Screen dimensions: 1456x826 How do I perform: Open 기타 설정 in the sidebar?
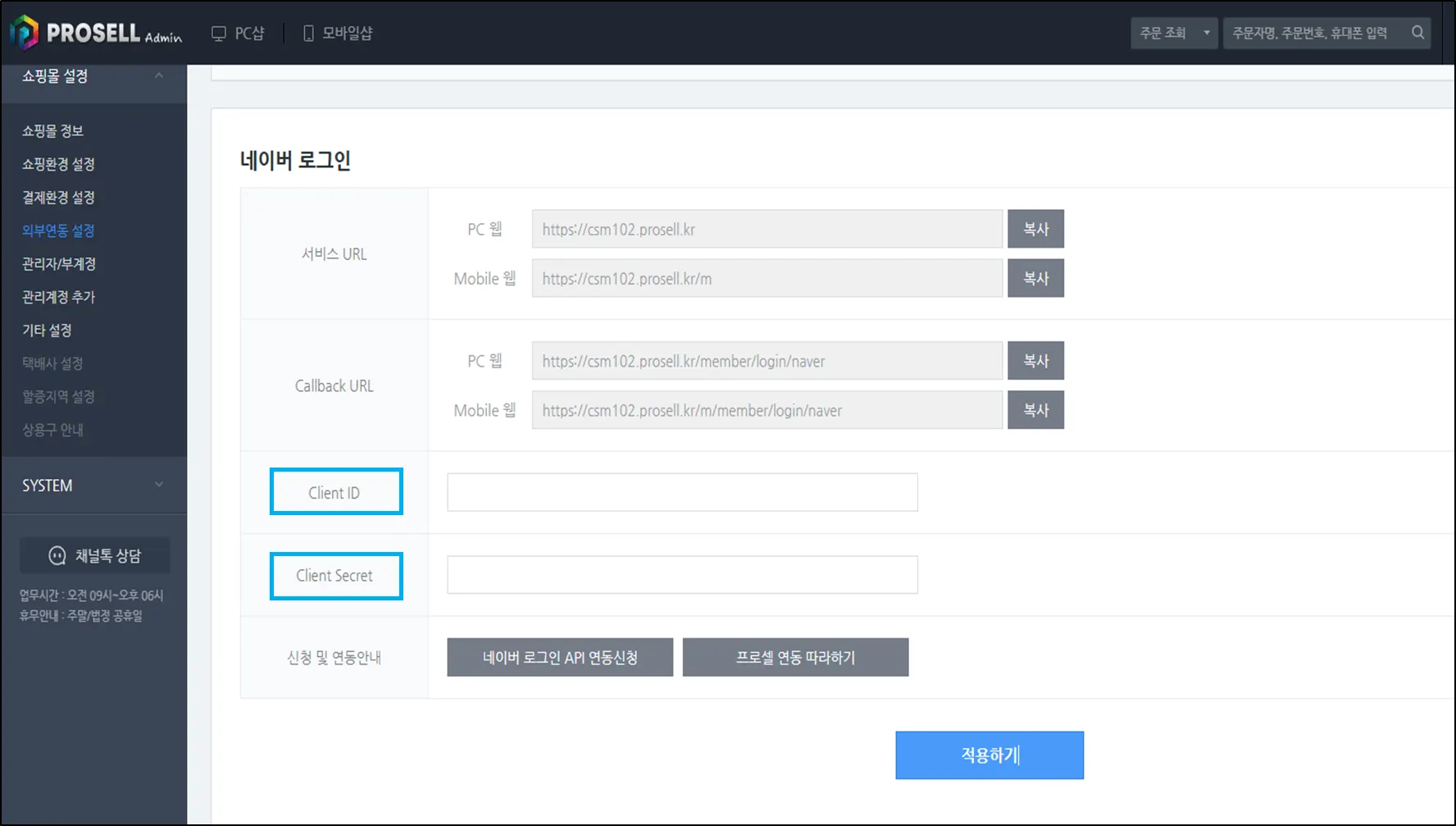click(x=47, y=331)
